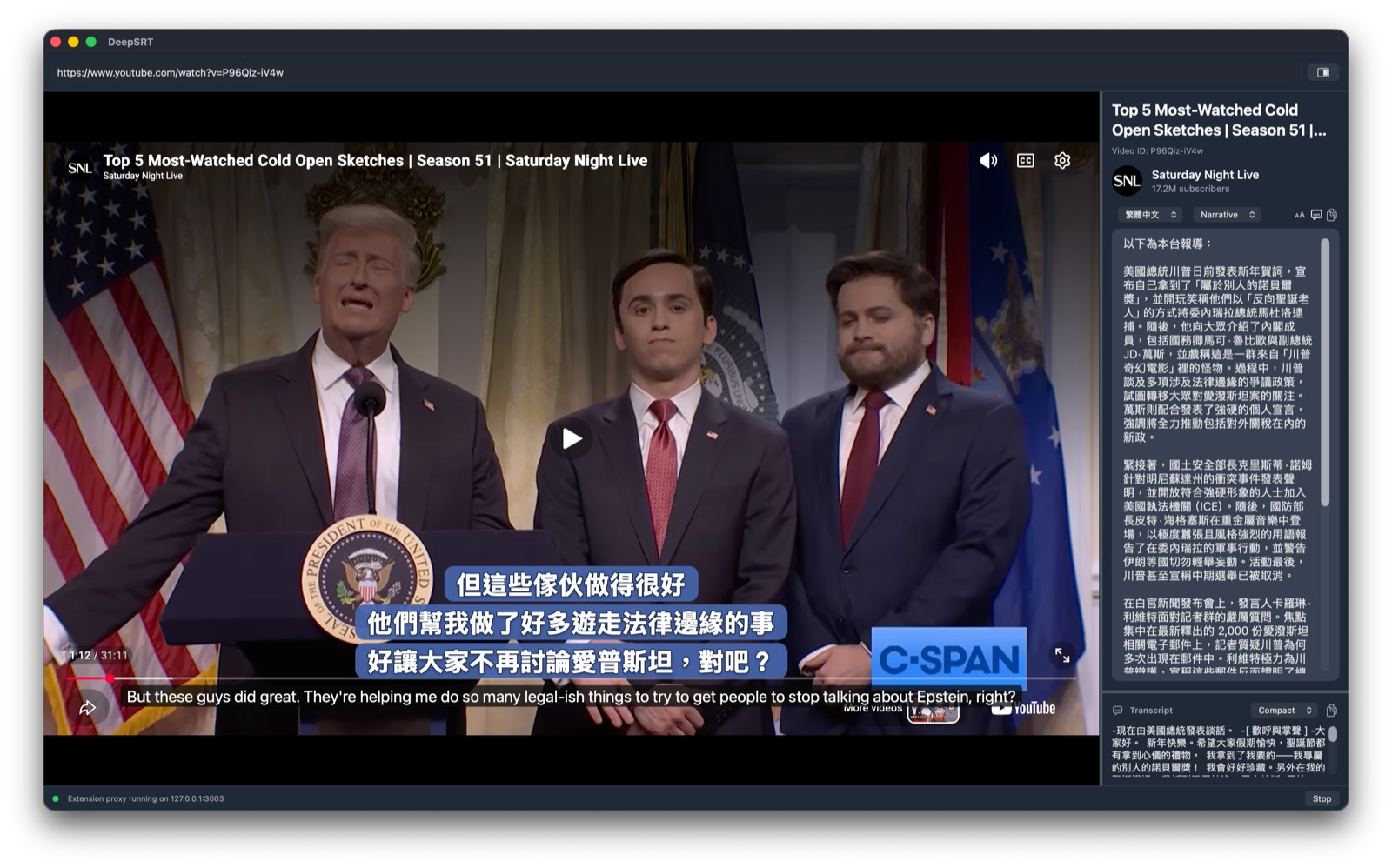Click the '17.2M subscribers' text
Screen dimensions: 1392x868
click(1190, 189)
